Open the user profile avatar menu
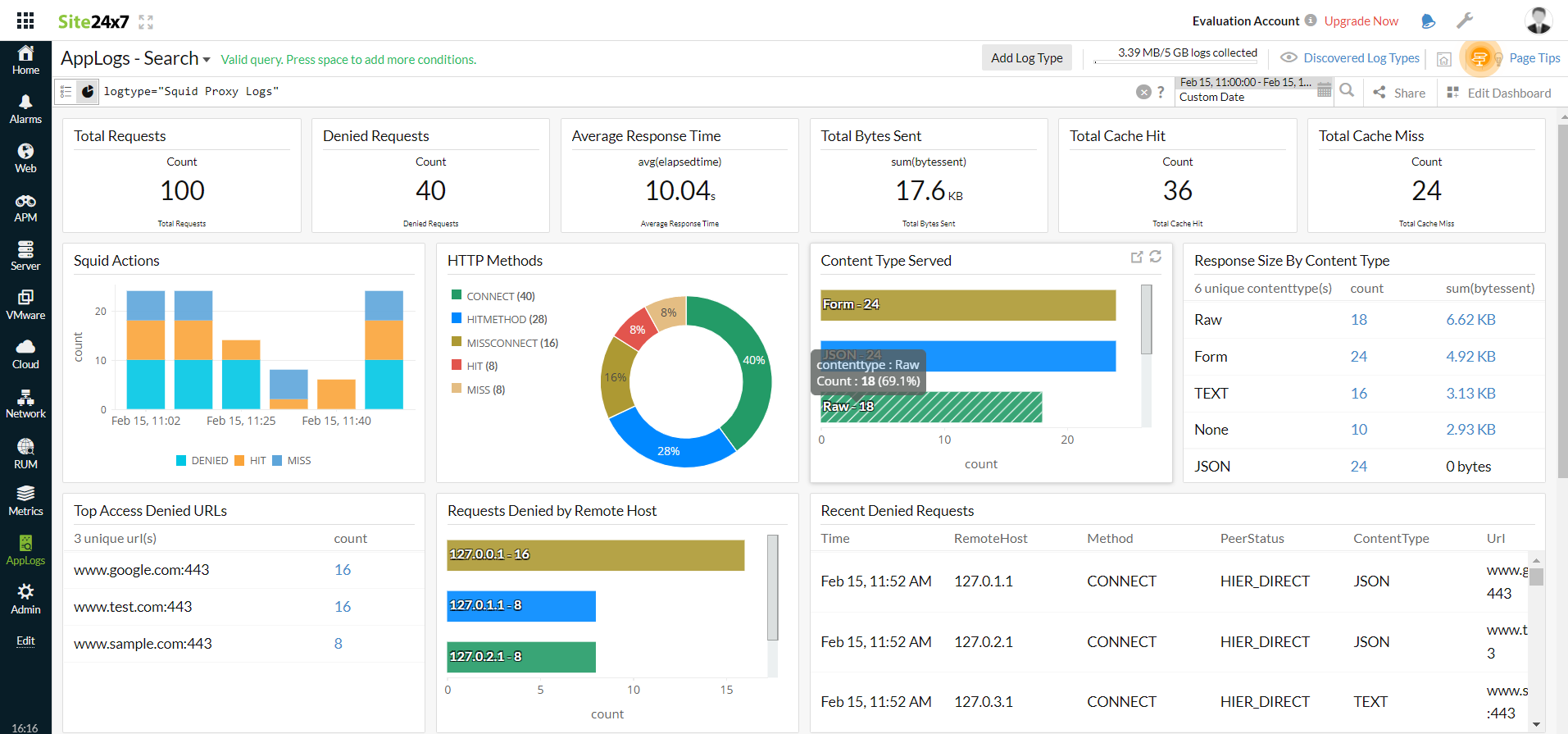Image resolution: width=1568 pixels, height=734 pixels. [x=1538, y=21]
